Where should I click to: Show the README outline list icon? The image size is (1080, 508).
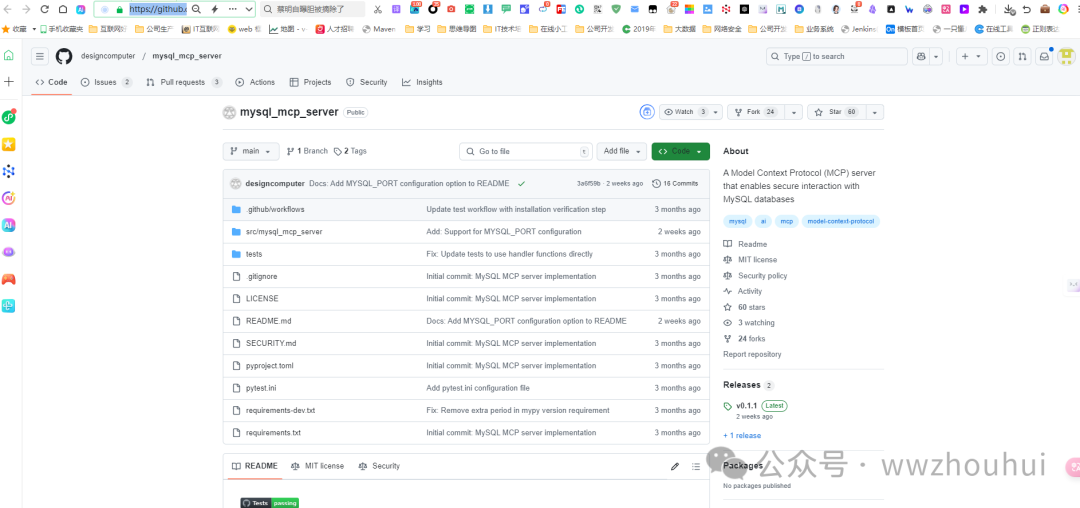pyautogui.click(x=696, y=466)
